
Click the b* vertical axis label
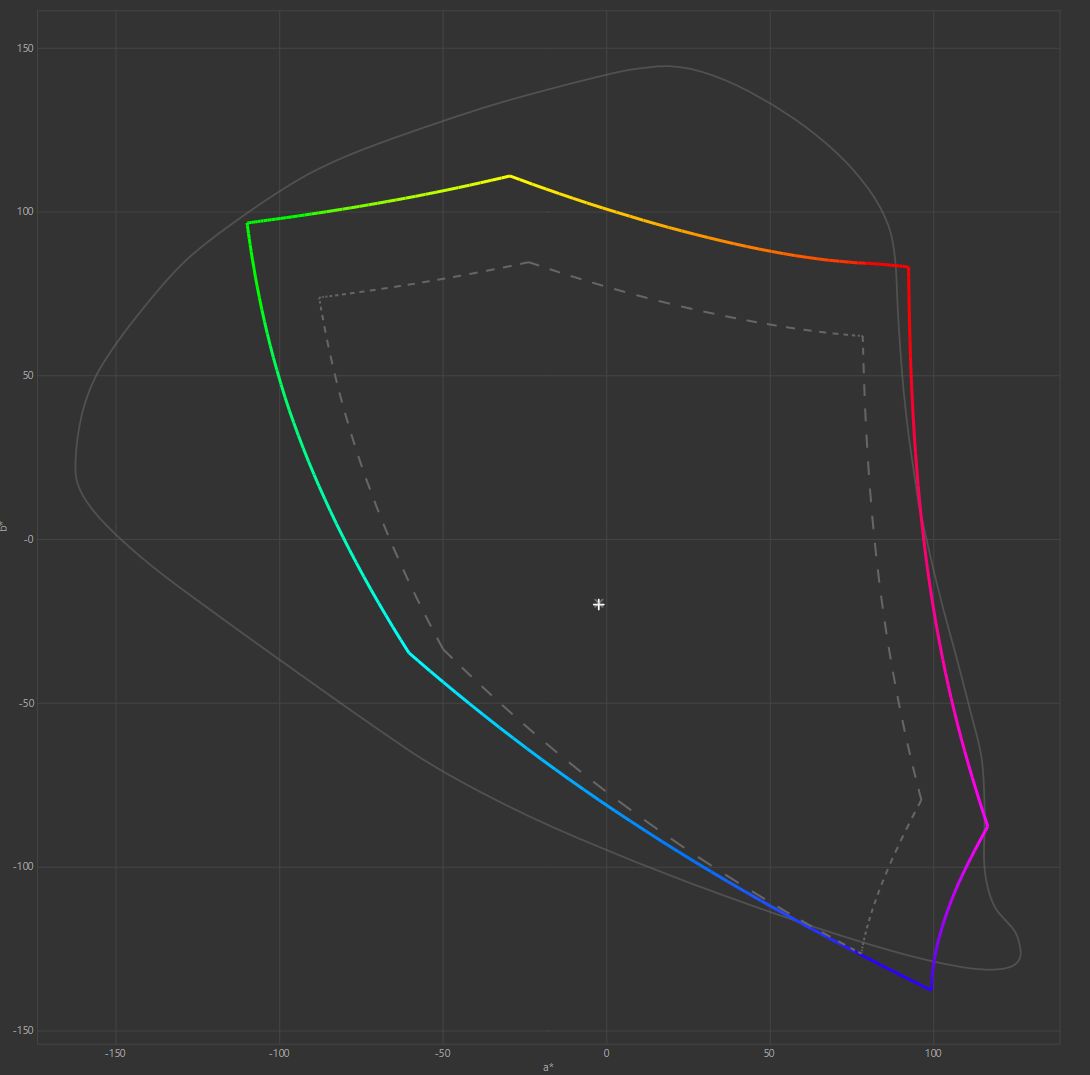tap(6, 527)
